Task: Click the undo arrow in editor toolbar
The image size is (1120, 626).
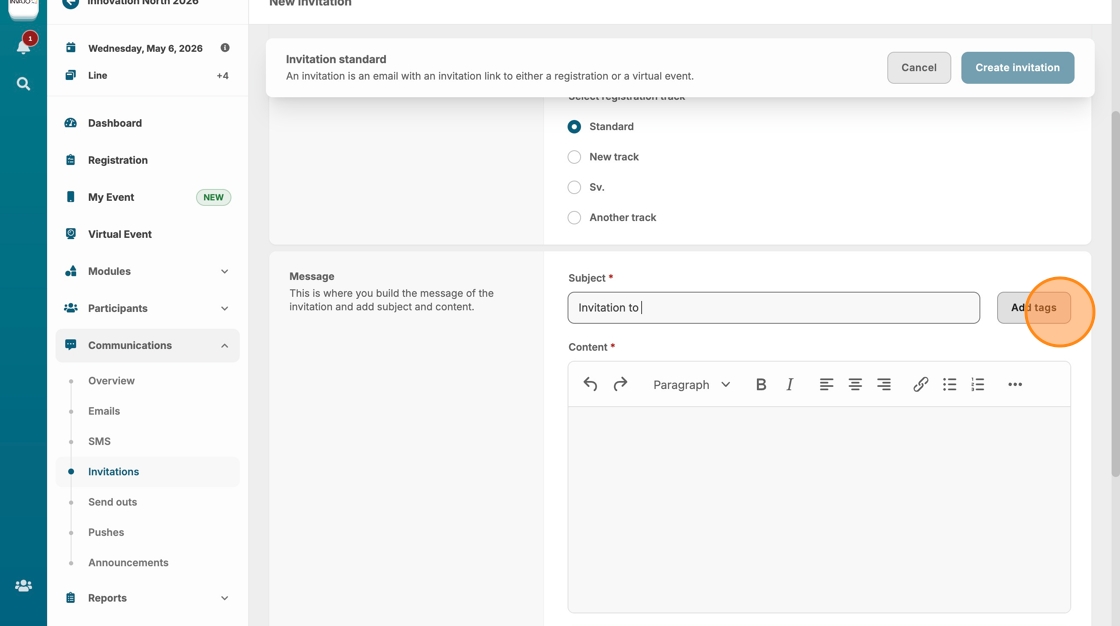Action: [x=590, y=385]
